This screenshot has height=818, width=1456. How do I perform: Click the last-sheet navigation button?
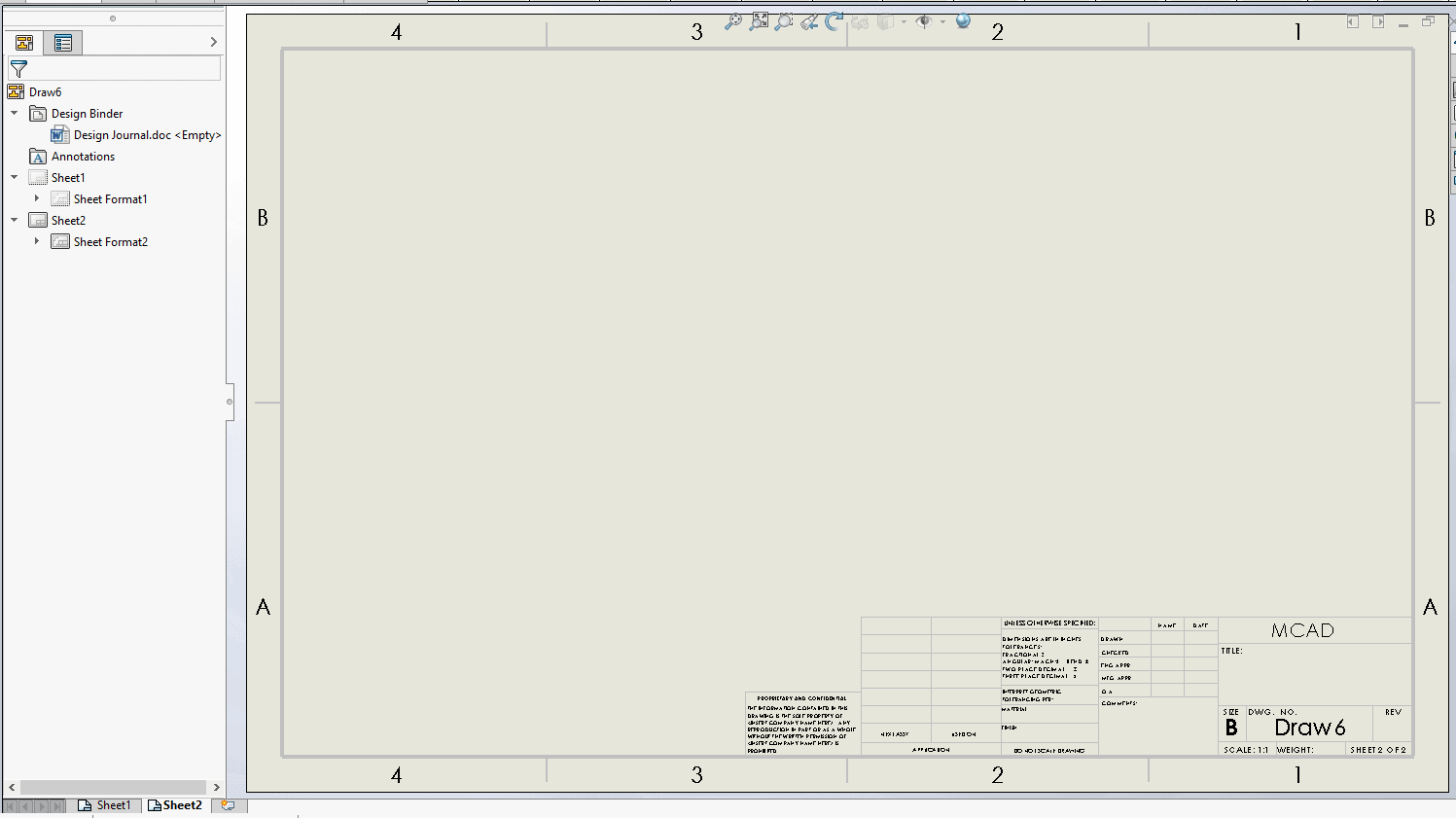[x=56, y=805]
